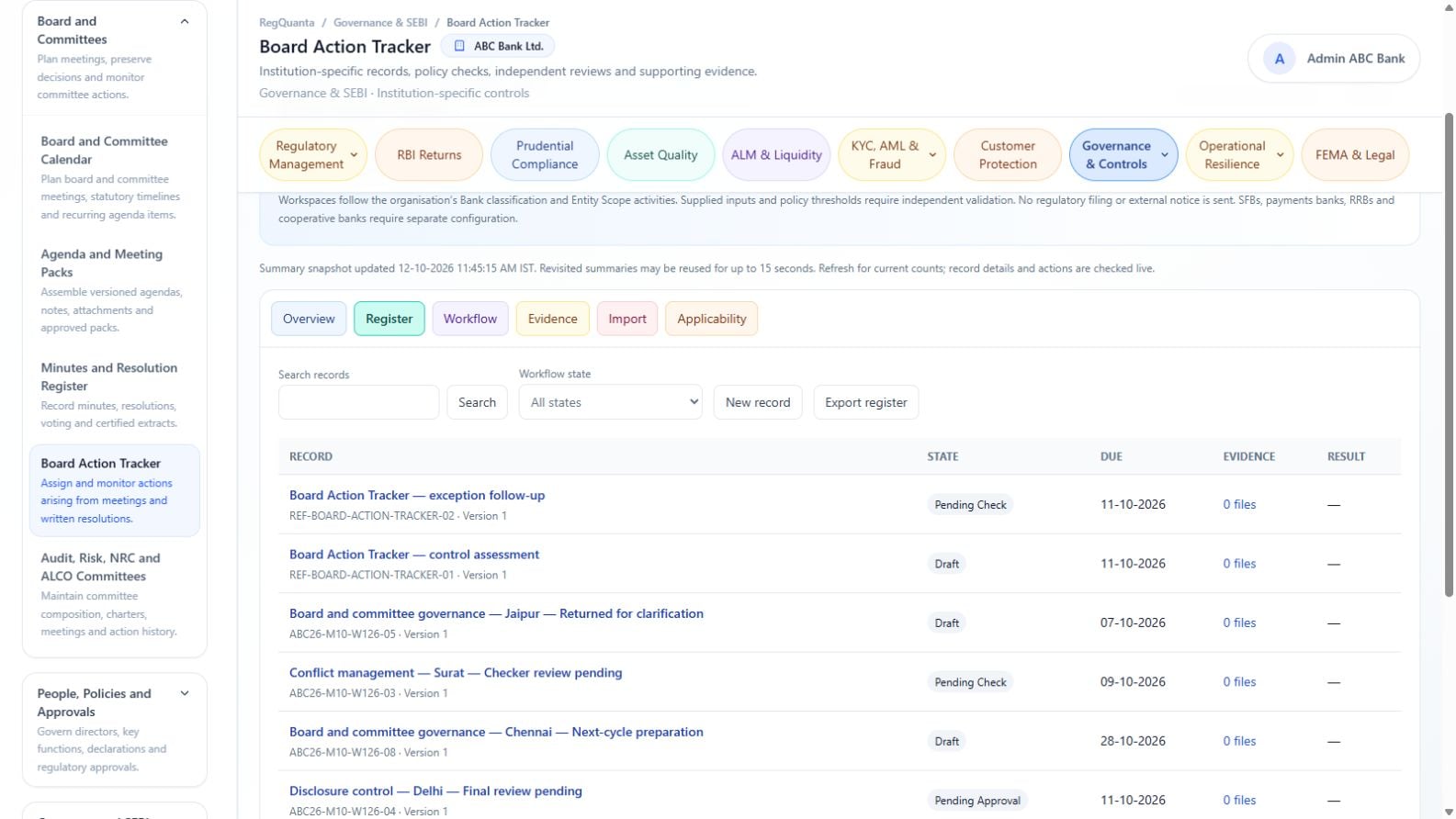The height and width of the screenshot is (819, 1456).
Task: Click the page vertical scrollbar
Action: pos(1450,354)
